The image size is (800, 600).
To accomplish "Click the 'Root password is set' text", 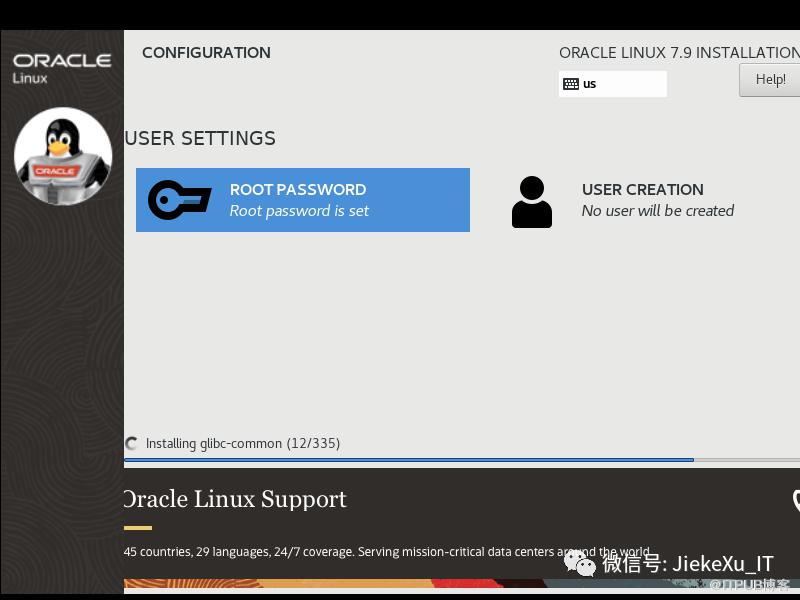I will (x=299, y=211).
